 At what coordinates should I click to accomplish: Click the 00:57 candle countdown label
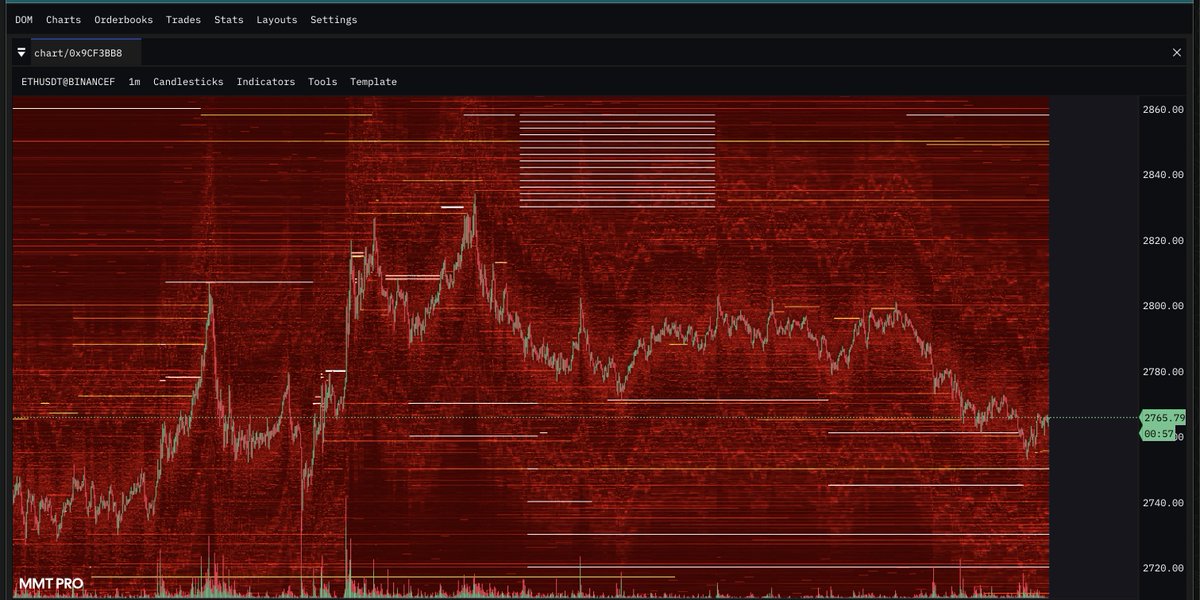click(x=1160, y=434)
